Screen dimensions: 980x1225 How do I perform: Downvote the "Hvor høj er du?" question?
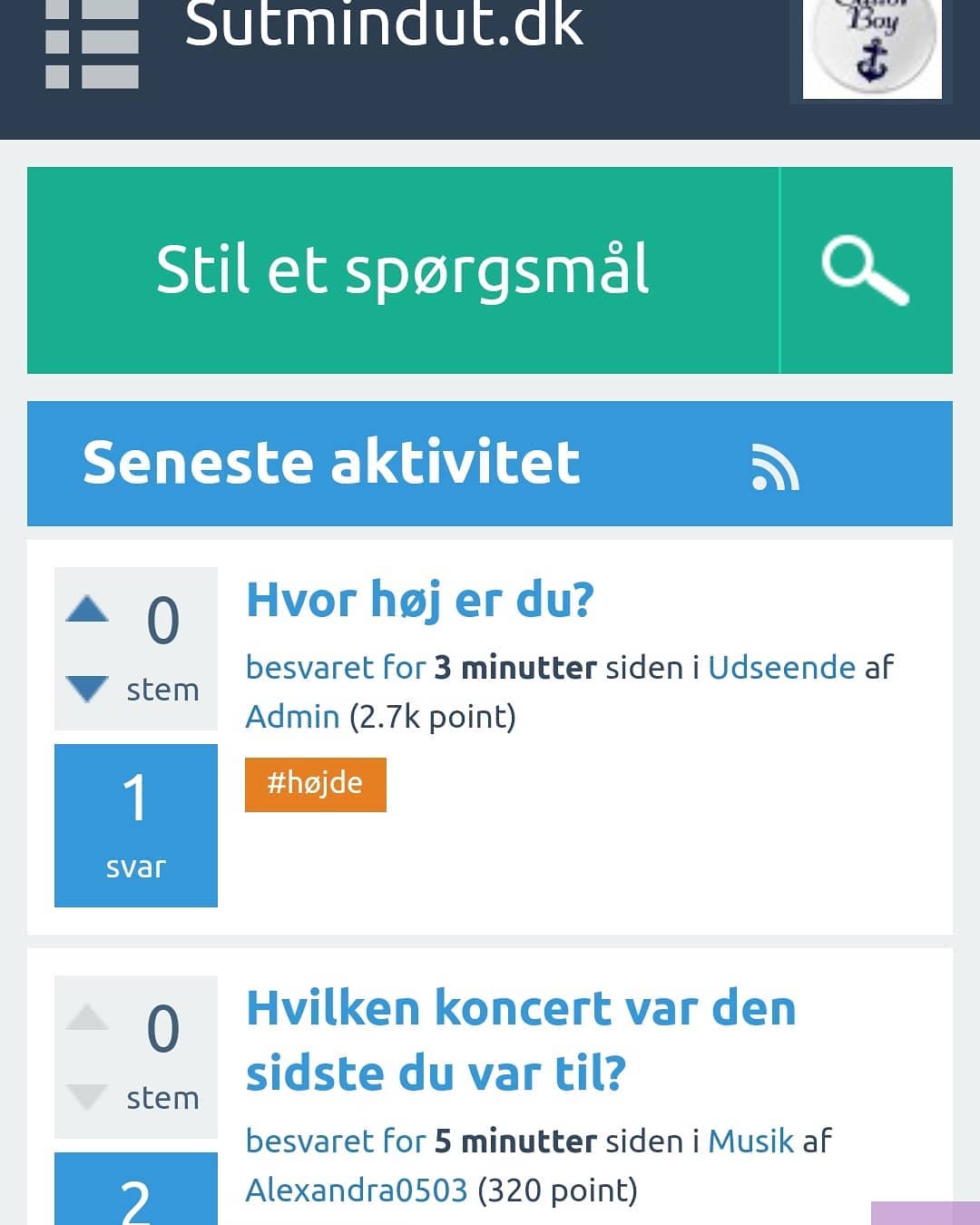87,688
